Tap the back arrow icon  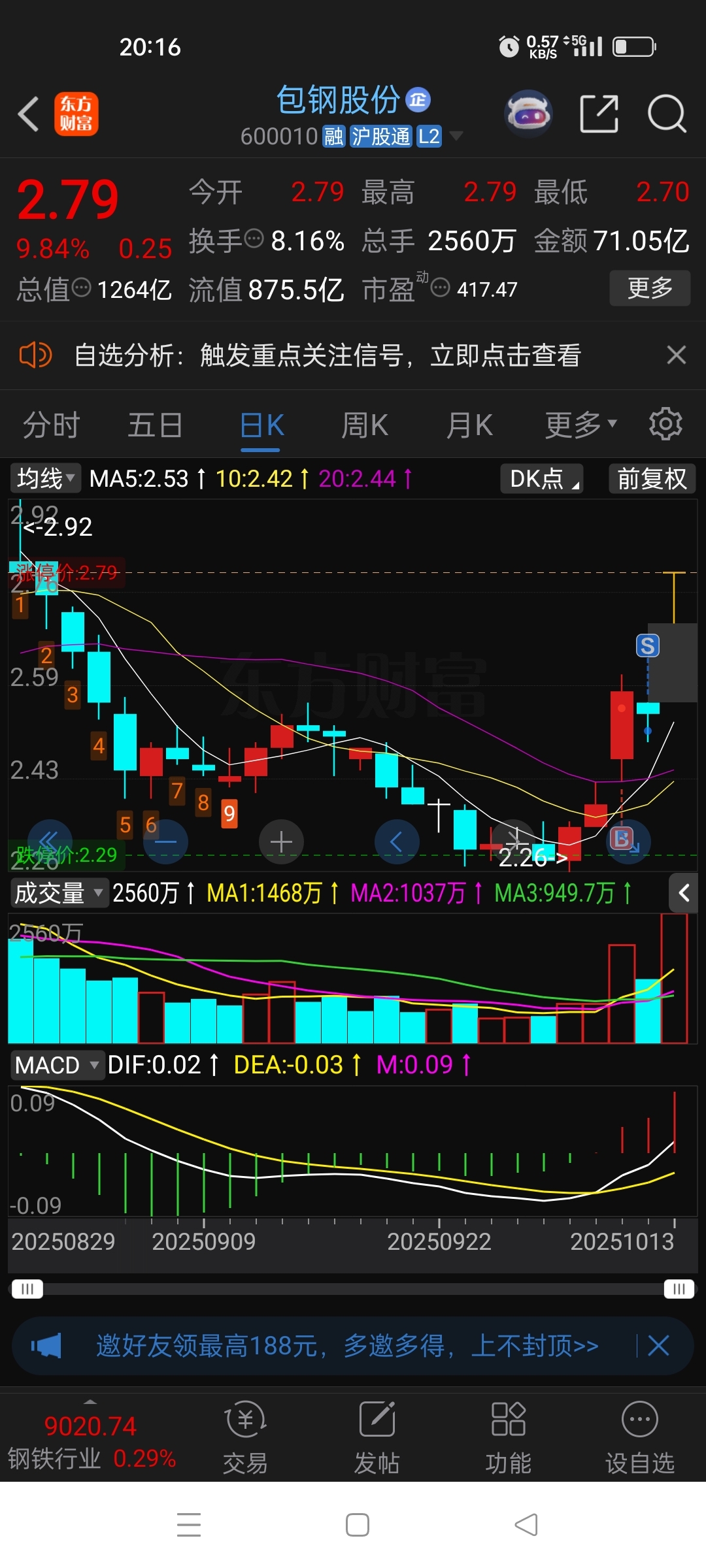point(29,114)
